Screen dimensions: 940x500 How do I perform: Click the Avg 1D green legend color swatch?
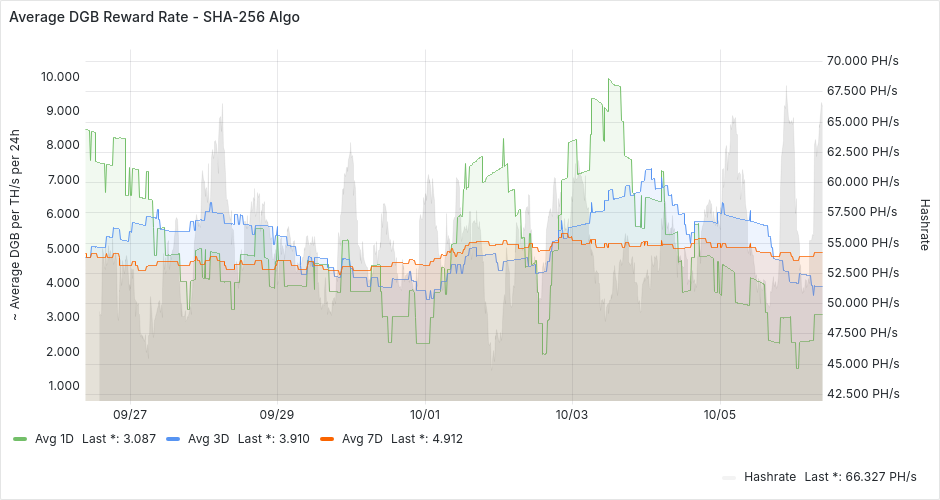click(x=20, y=439)
